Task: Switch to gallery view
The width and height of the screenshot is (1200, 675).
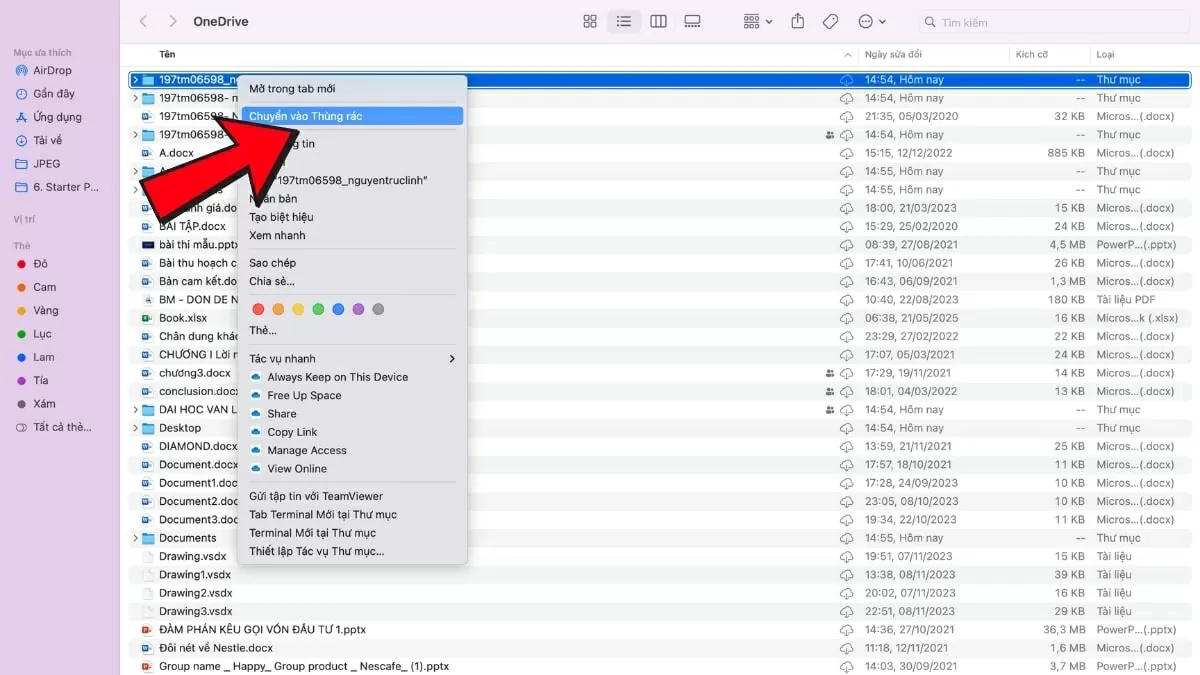Action: pos(692,21)
